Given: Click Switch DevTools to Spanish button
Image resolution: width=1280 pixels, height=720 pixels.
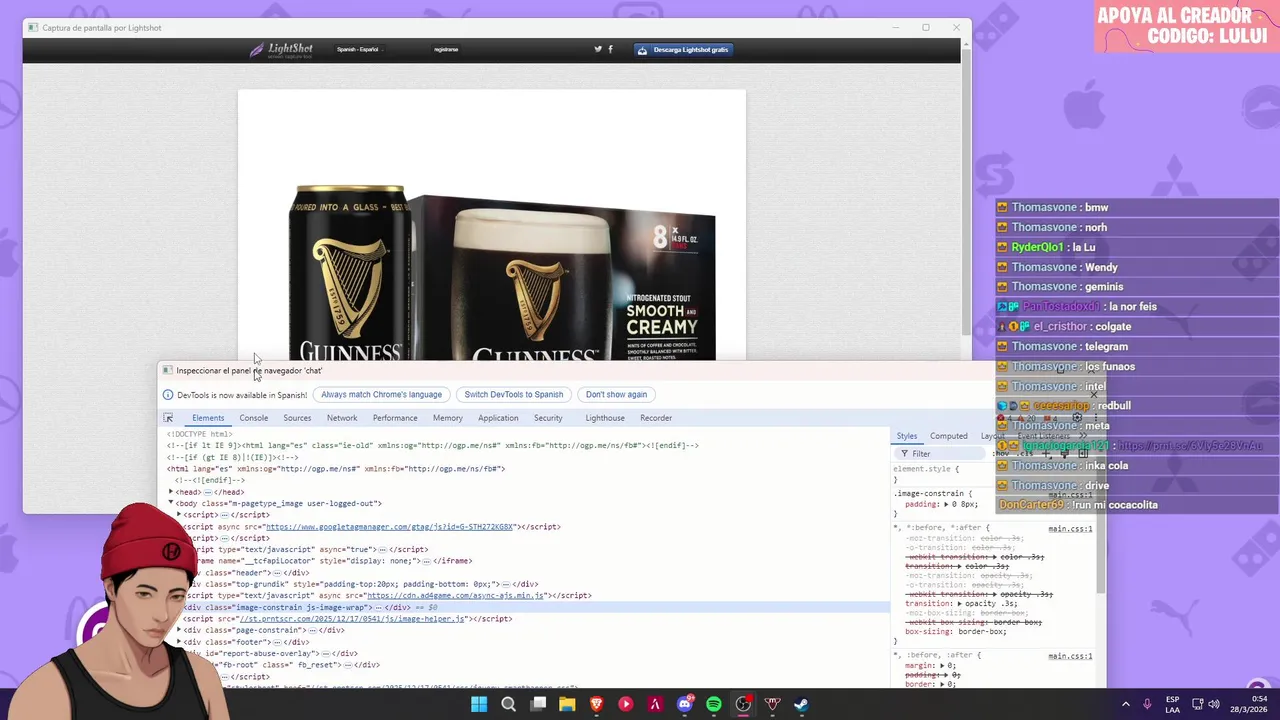Looking at the screenshot, I should pos(514,394).
